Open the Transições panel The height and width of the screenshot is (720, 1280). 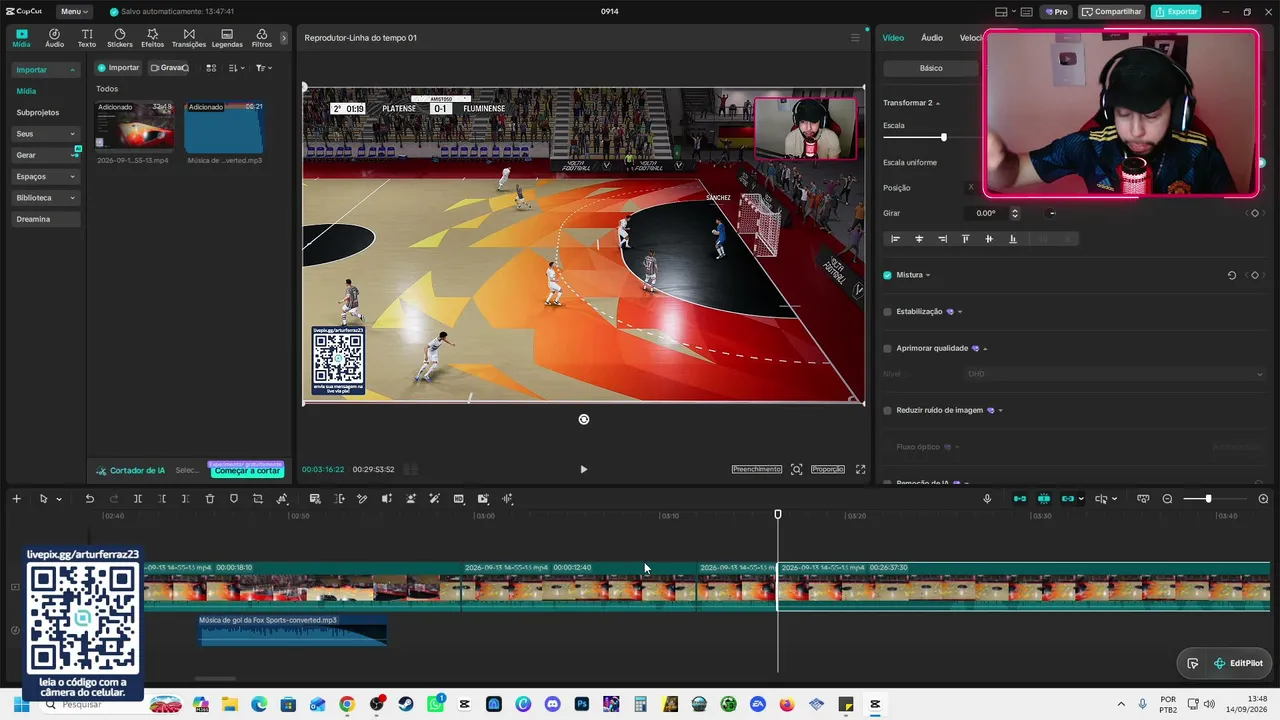188,38
